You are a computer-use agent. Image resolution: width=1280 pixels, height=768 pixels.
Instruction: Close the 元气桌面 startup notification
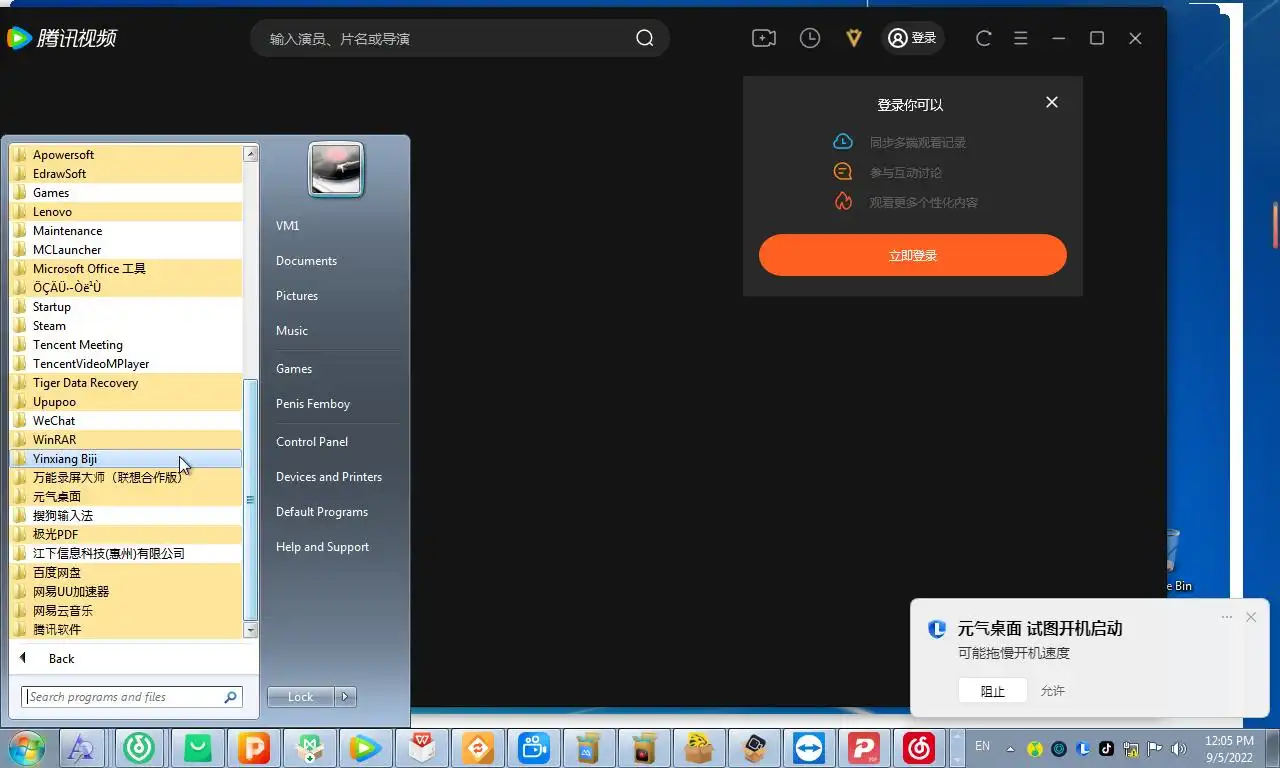(1251, 617)
